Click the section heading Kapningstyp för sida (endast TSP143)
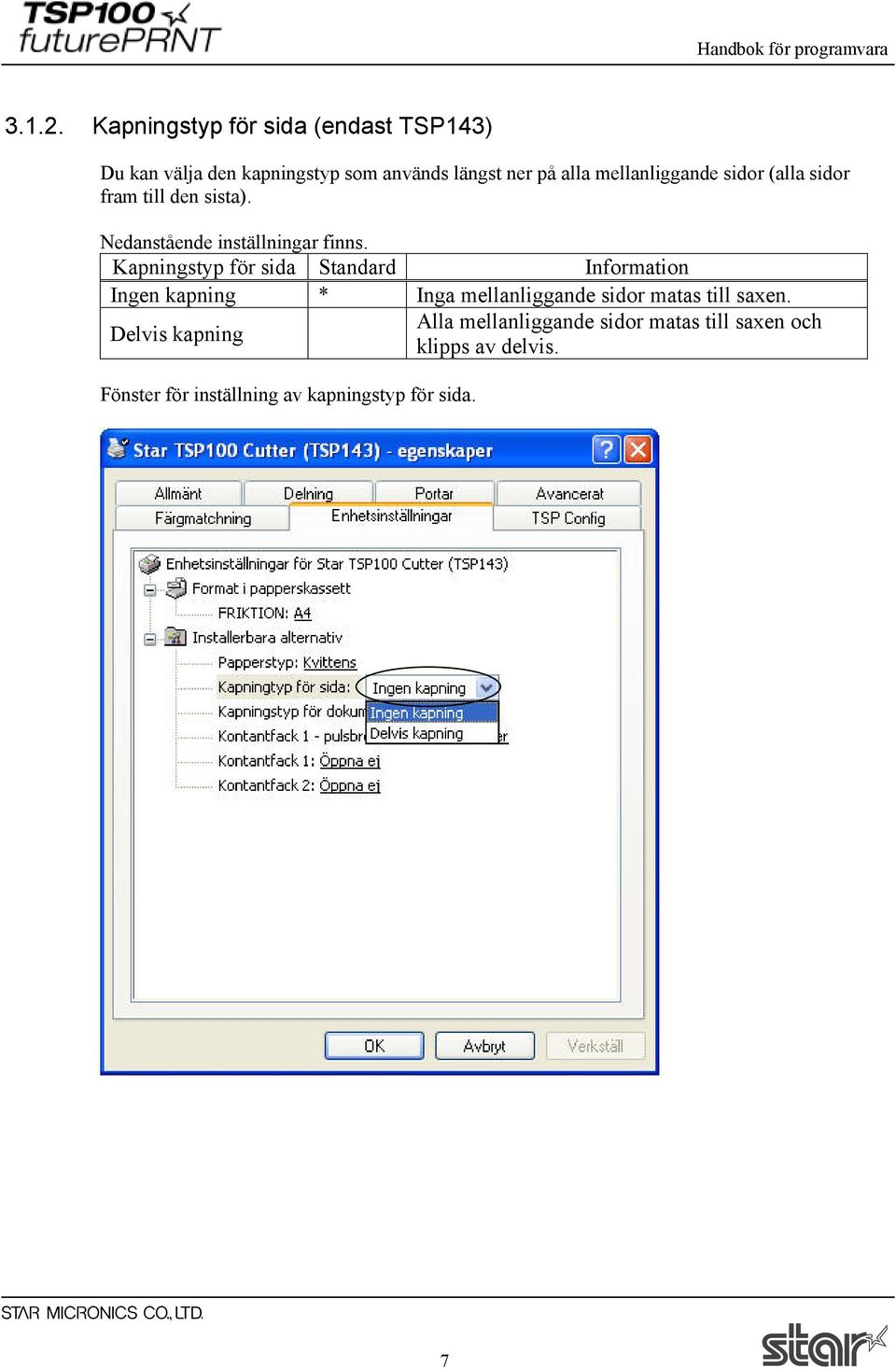Screen dimensions: 896x1369 [x=292, y=125]
